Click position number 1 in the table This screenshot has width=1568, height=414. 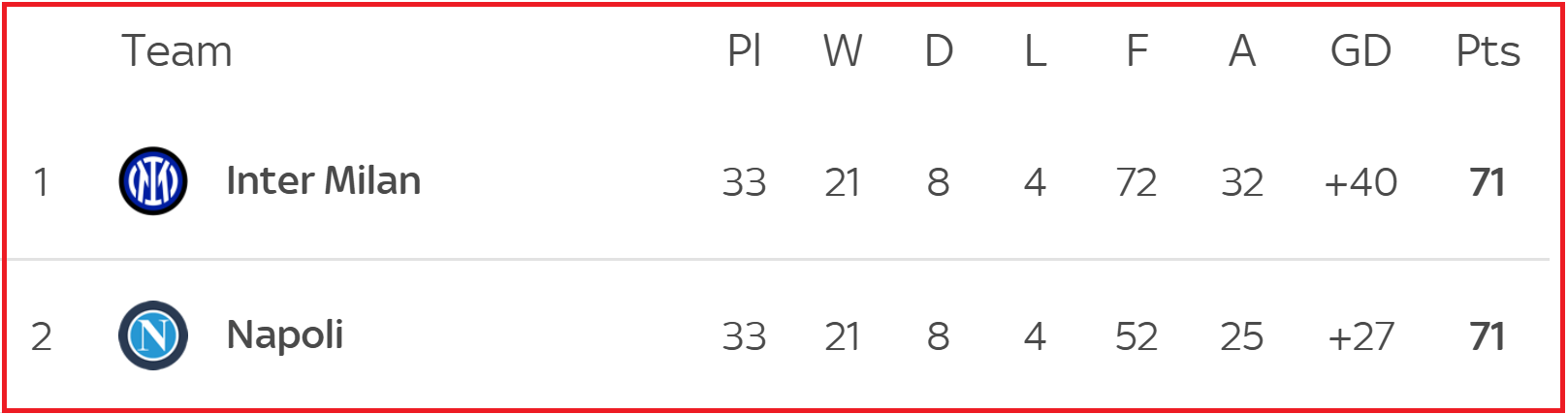tap(41, 182)
